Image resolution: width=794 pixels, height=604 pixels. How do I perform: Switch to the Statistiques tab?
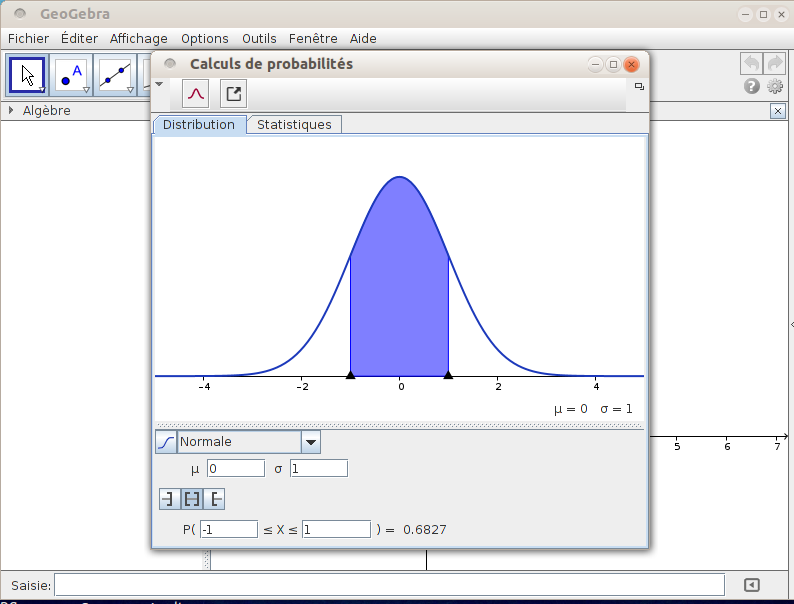(x=294, y=125)
